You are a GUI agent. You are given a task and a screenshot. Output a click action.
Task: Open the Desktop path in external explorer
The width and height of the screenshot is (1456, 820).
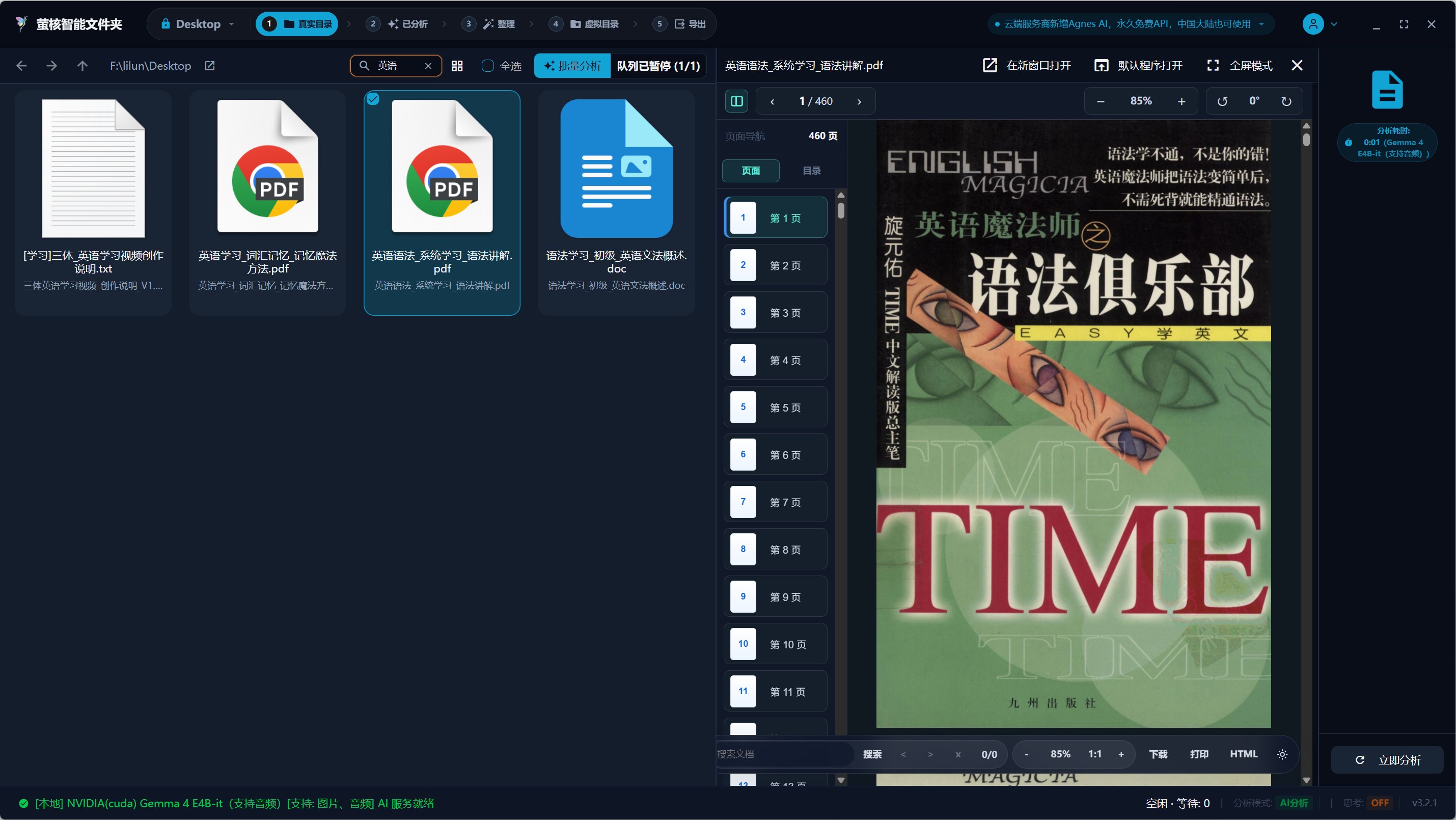[x=210, y=66]
